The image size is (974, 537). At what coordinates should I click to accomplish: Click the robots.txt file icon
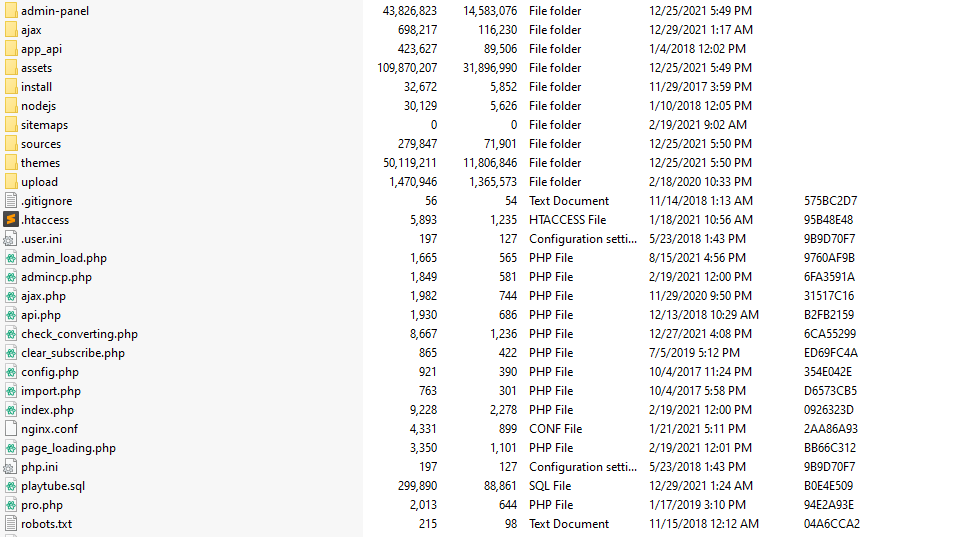(x=11, y=524)
